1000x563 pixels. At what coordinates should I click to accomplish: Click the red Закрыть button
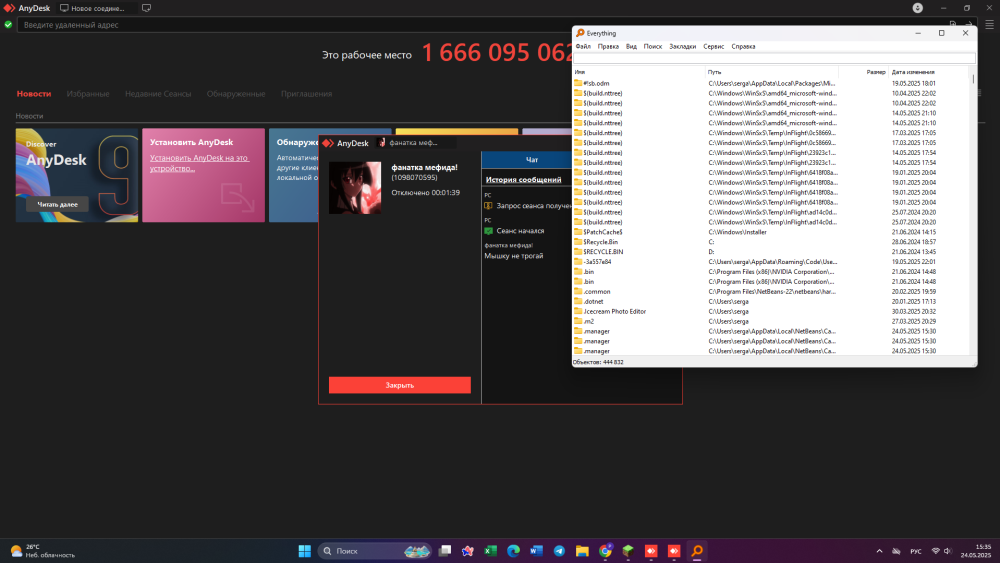(400, 385)
